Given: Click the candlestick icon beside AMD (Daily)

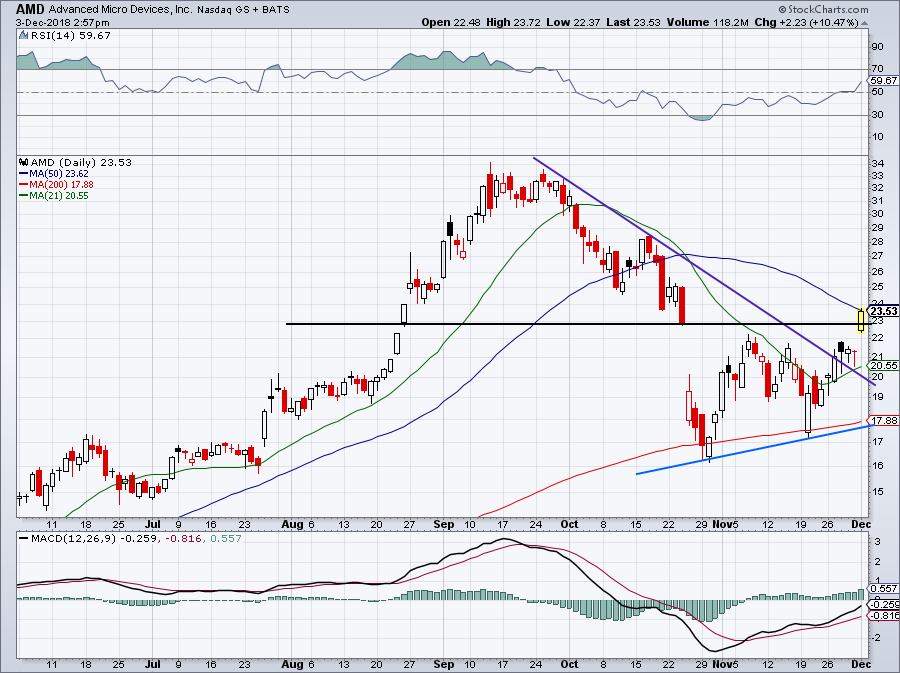Looking at the screenshot, I should tap(24, 162).
